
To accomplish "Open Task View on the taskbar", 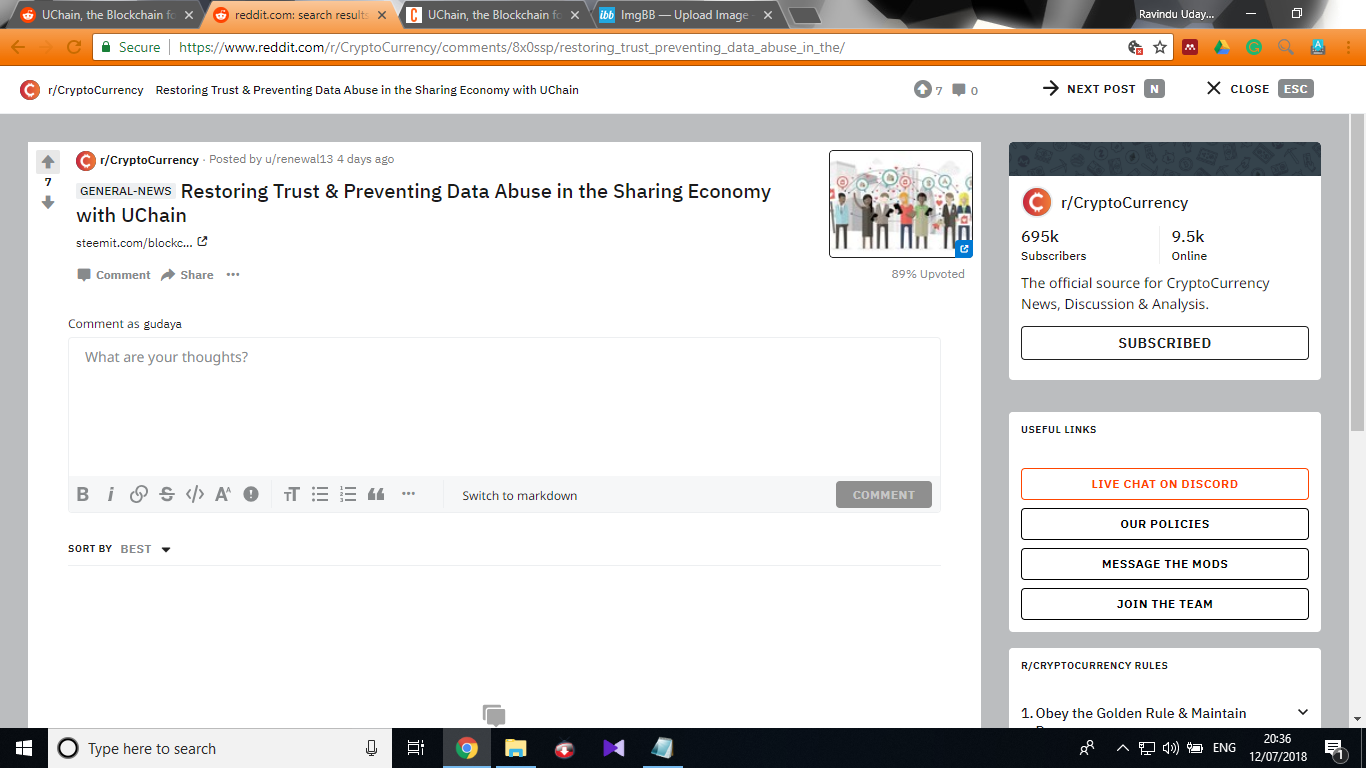I will click(417, 748).
